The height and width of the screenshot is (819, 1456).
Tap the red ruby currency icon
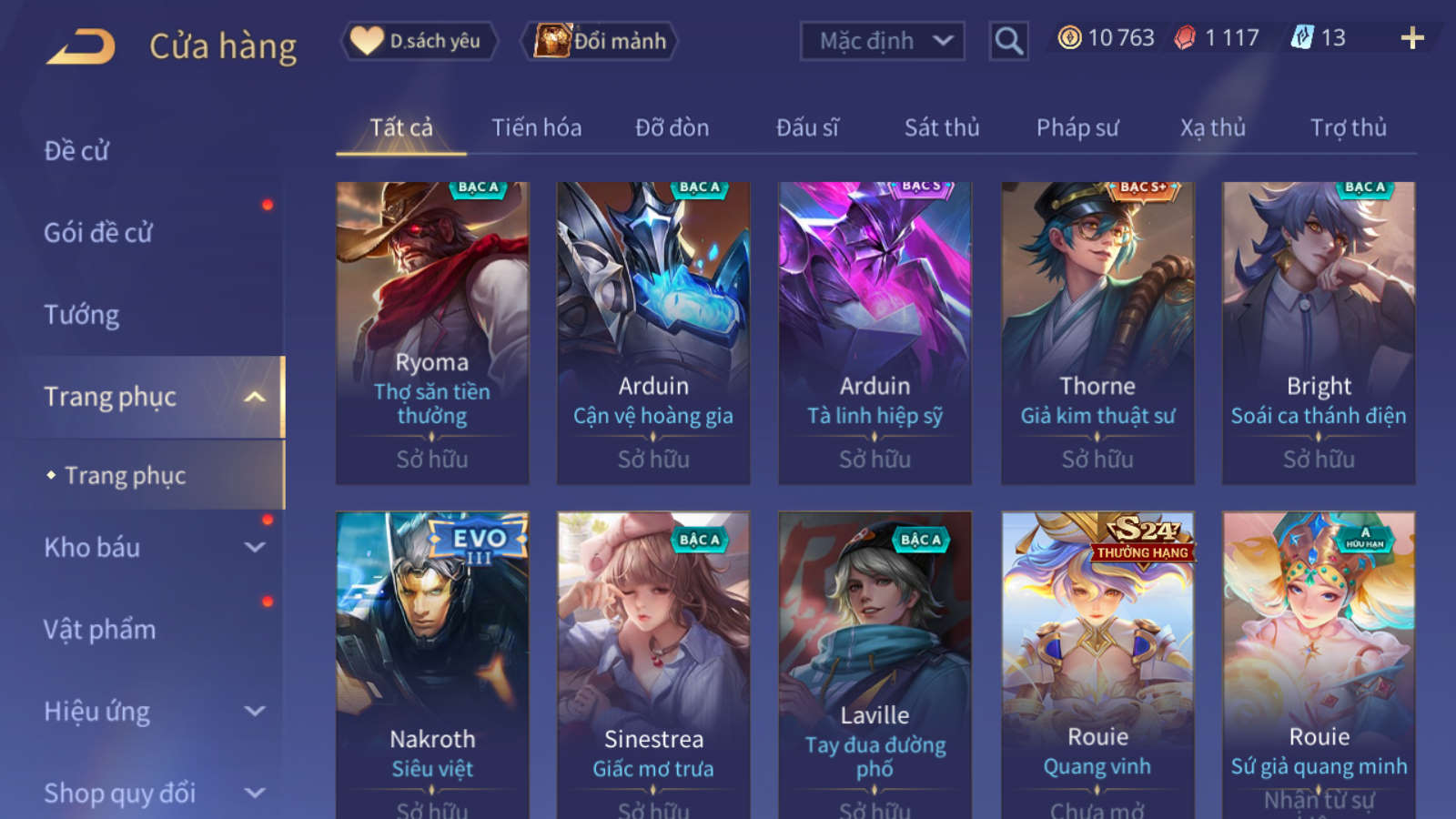tap(1184, 37)
